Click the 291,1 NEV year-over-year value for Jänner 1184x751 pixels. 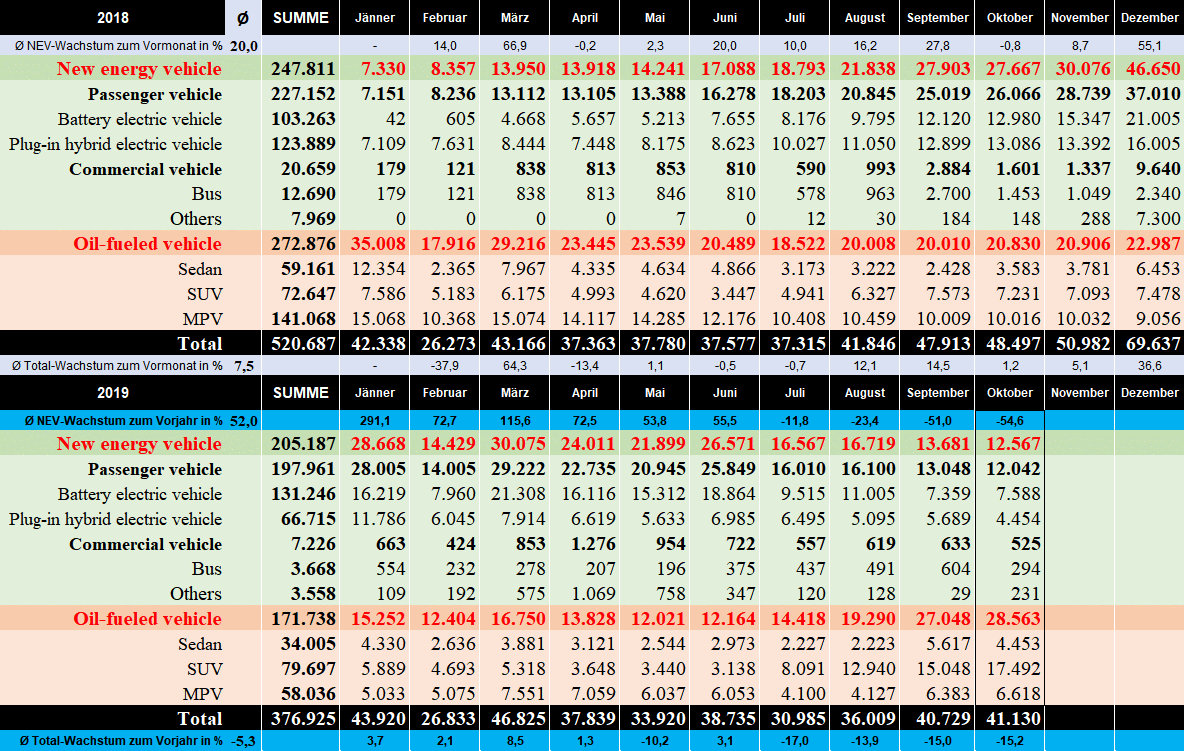[x=375, y=421]
